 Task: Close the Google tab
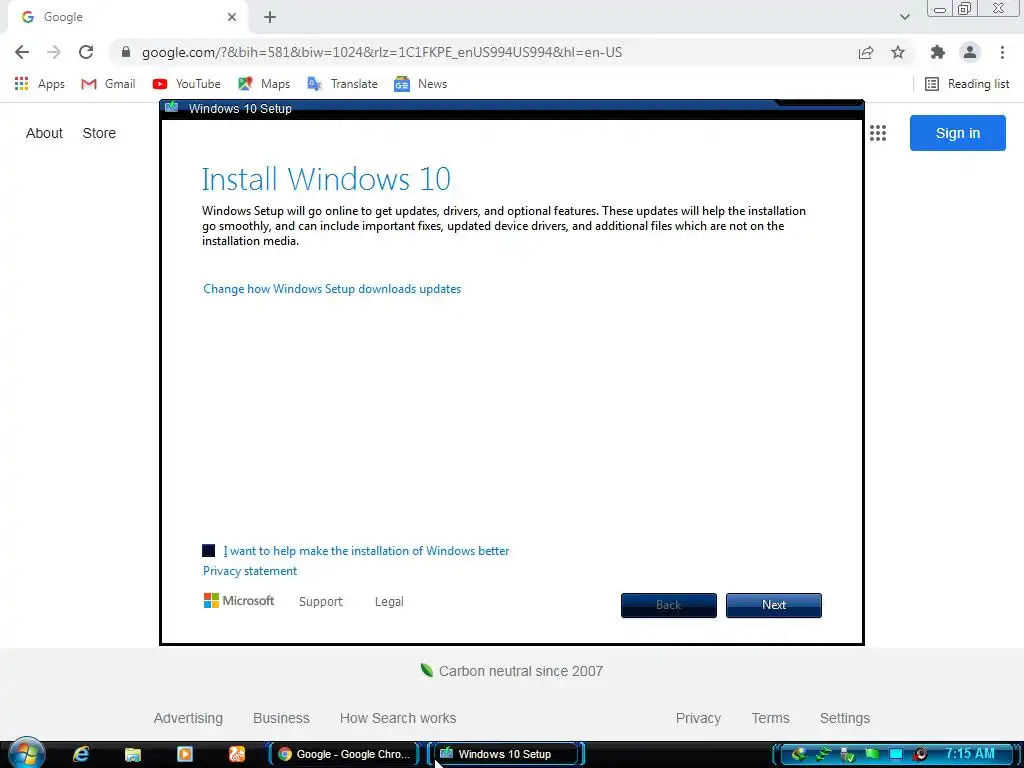(x=232, y=17)
